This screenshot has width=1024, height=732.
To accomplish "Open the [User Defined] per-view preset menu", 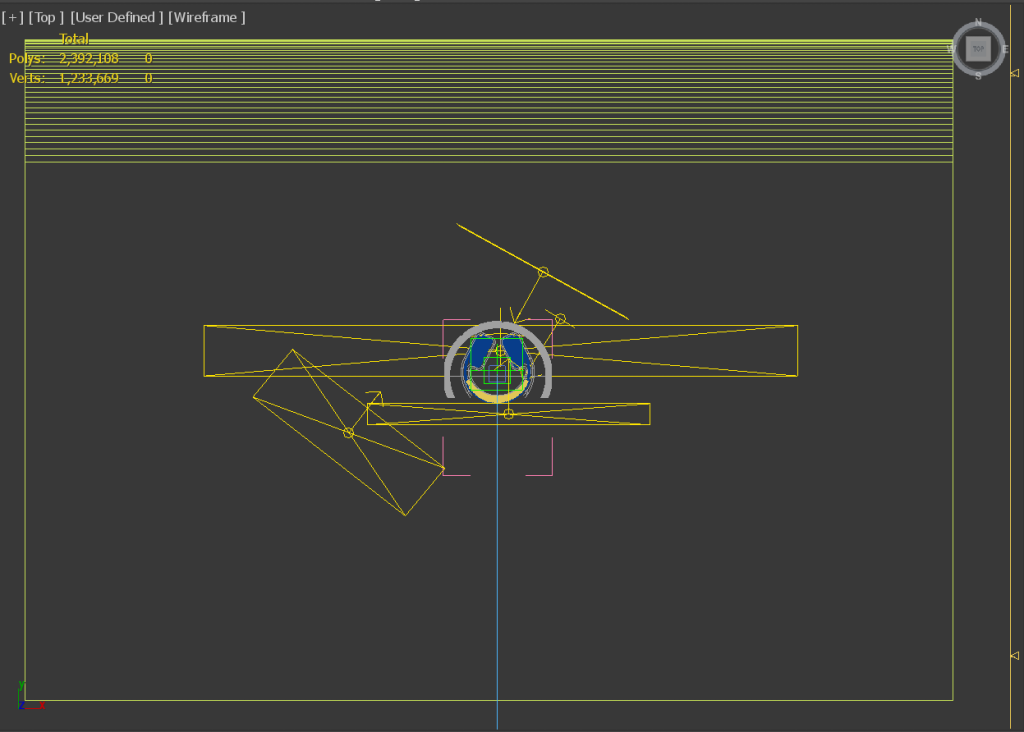I will click(x=116, y=18).
